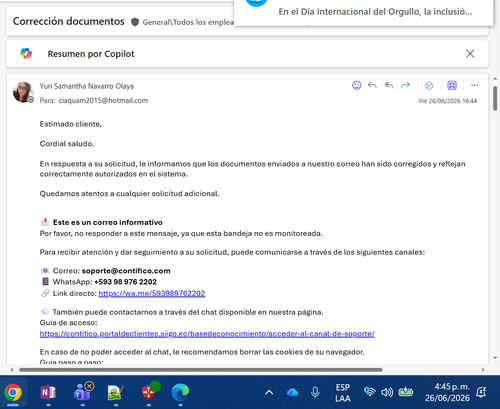500x409 pixels.
Task: Click the scroll up arrow of message
Action: [x=495, y=79]
